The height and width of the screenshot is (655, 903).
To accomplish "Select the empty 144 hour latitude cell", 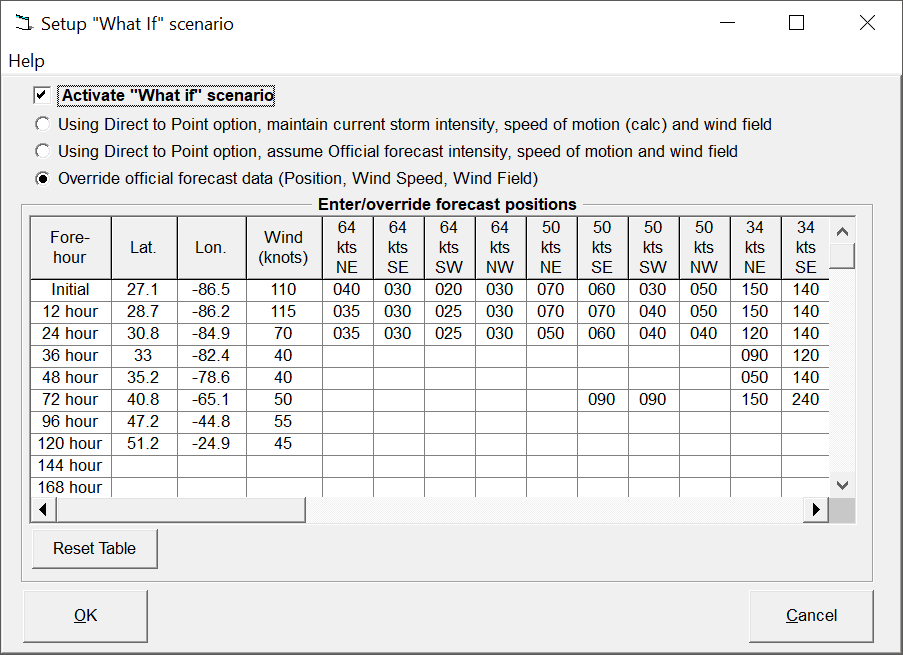I will pyautogui.click(x=143, y=465).
